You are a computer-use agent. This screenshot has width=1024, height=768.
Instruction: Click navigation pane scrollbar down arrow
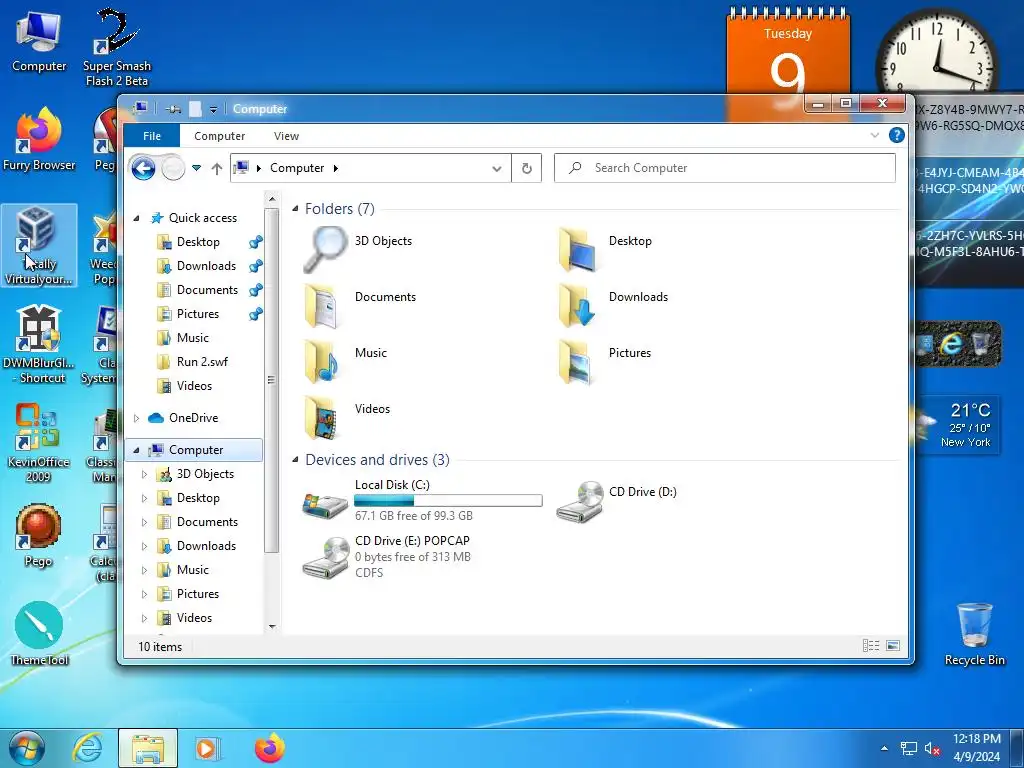[272, 627]
